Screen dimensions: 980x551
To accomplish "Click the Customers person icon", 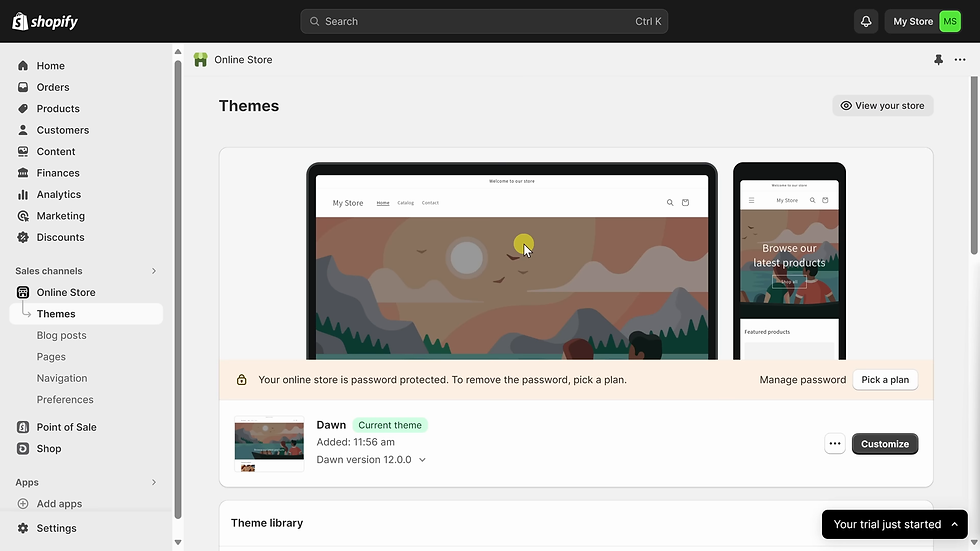I will pyautogui.click(x=23, y=130).
